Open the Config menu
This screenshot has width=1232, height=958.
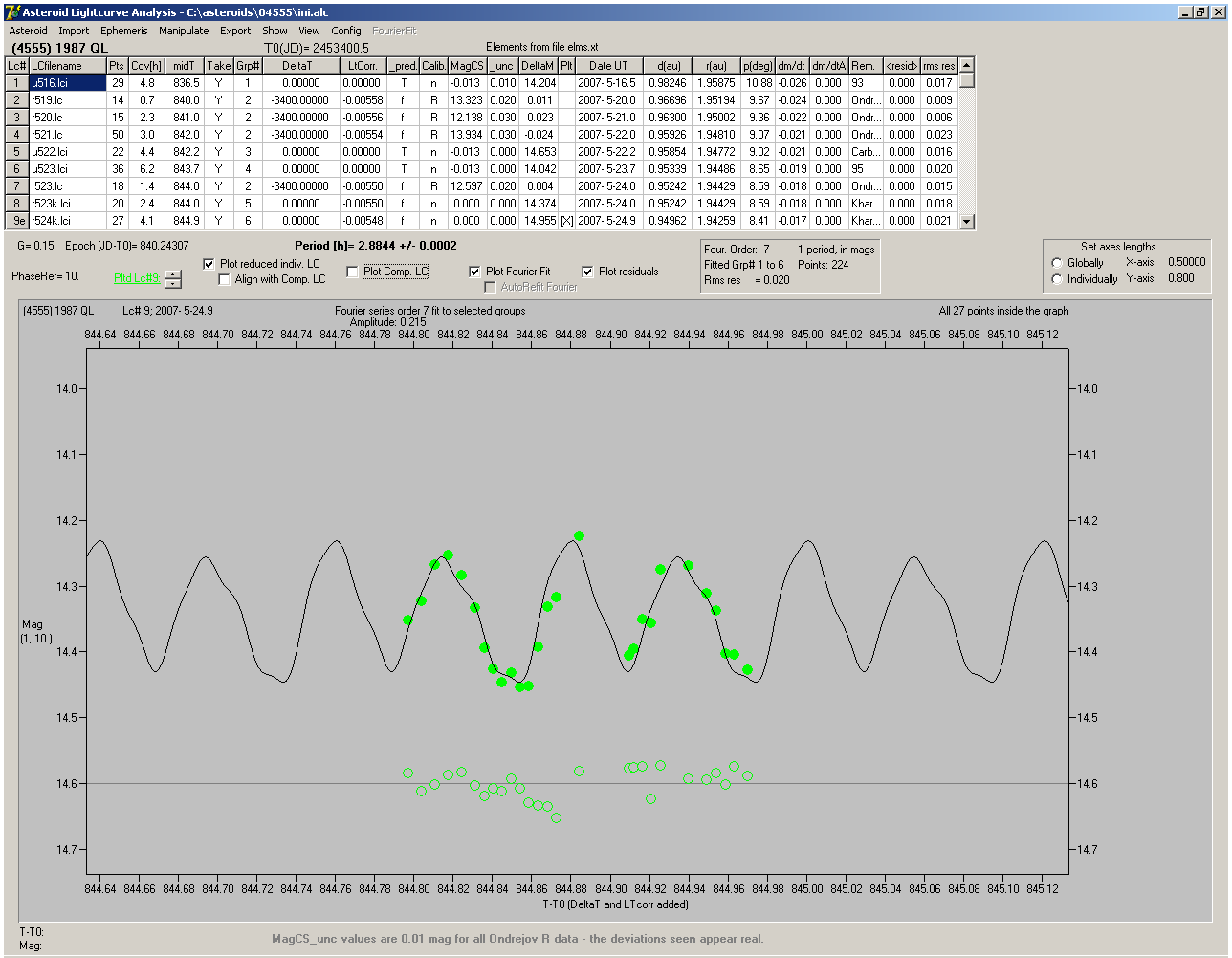346,31
